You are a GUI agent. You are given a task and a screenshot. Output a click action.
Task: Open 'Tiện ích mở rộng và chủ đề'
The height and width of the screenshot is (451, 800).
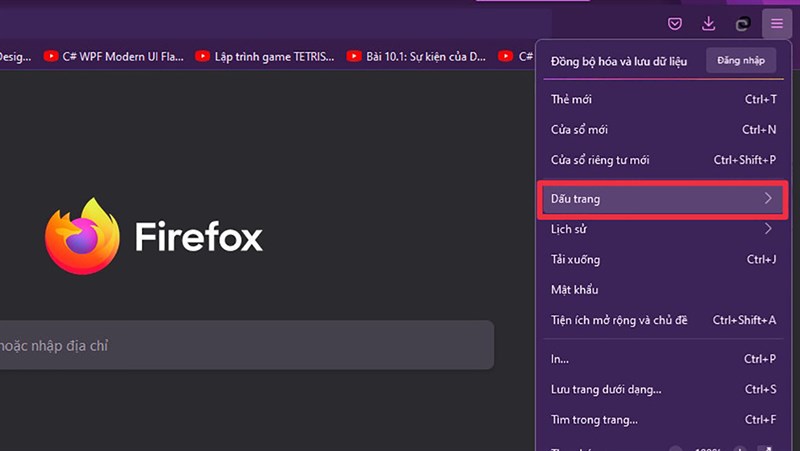[663, 320]
